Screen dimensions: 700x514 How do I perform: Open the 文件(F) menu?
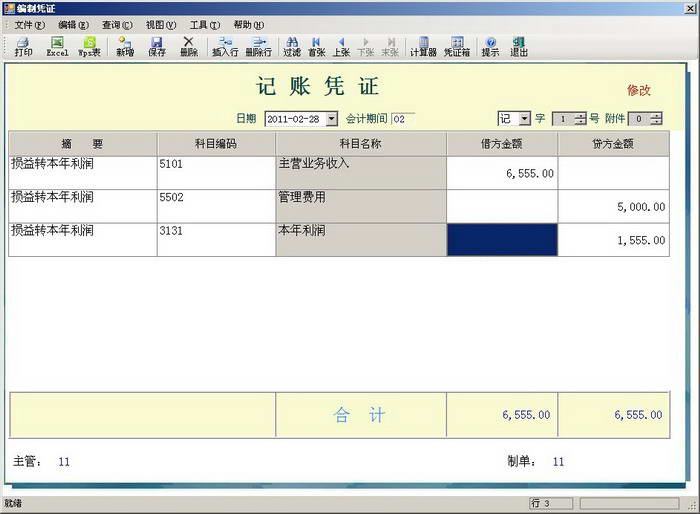click(x=29, y=25)
